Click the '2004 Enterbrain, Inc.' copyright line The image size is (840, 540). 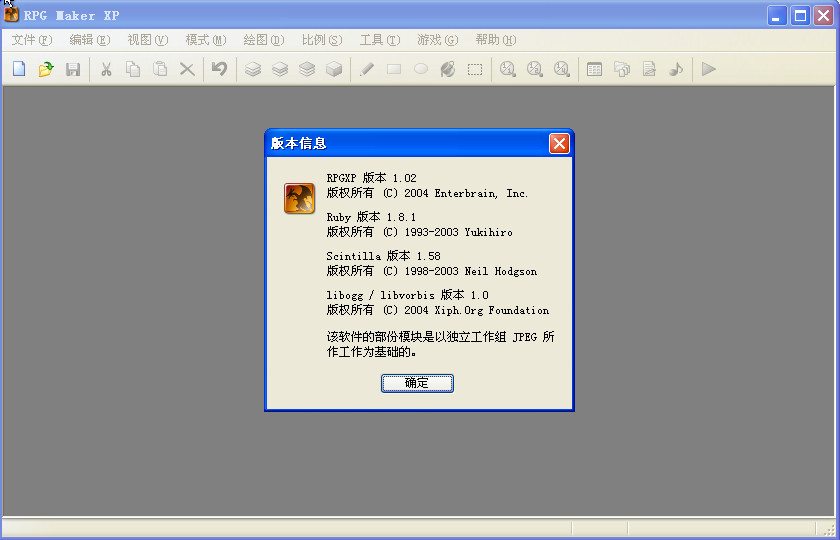click(x=428, y=193)
